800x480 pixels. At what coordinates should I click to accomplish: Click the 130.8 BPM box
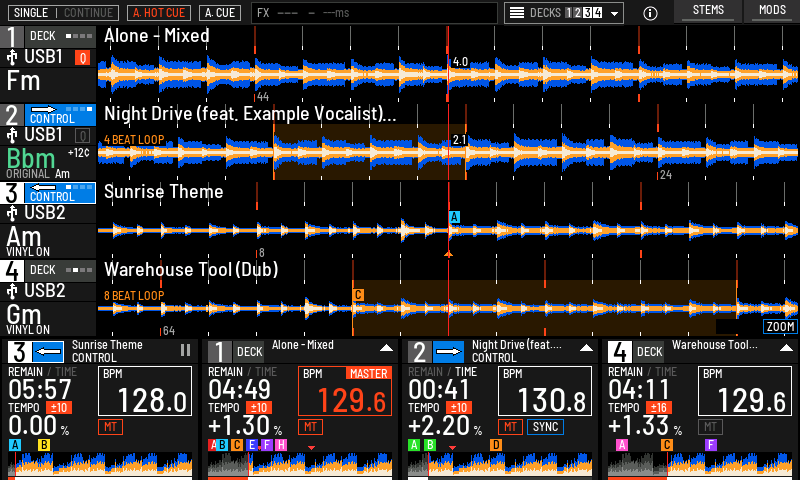click(545, 391)
